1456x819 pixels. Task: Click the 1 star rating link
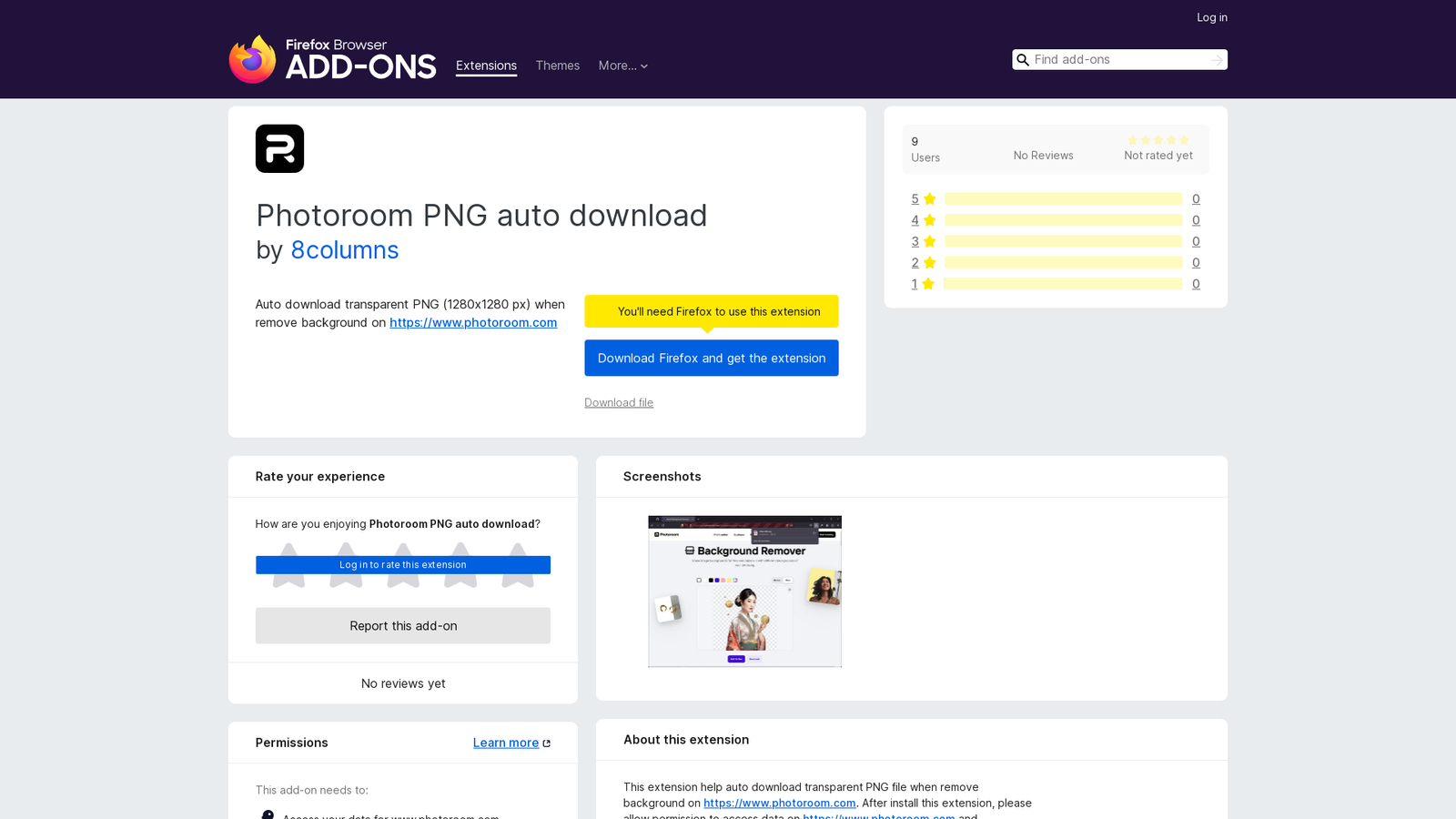coord(915,284)
